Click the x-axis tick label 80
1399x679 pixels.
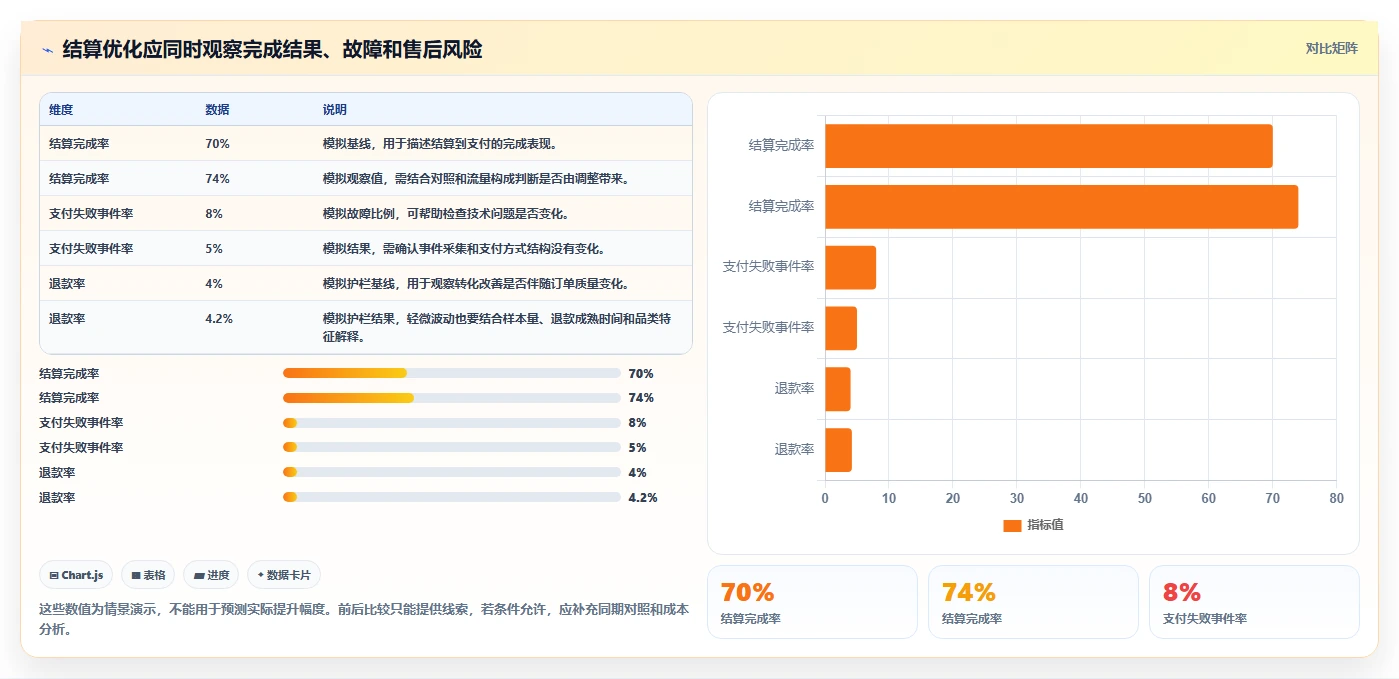[1336, 498]
